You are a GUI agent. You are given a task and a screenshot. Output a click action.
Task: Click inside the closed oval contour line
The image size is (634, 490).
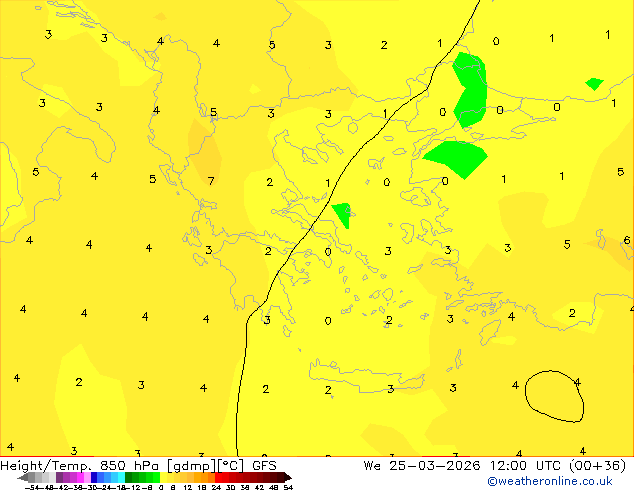554,397
